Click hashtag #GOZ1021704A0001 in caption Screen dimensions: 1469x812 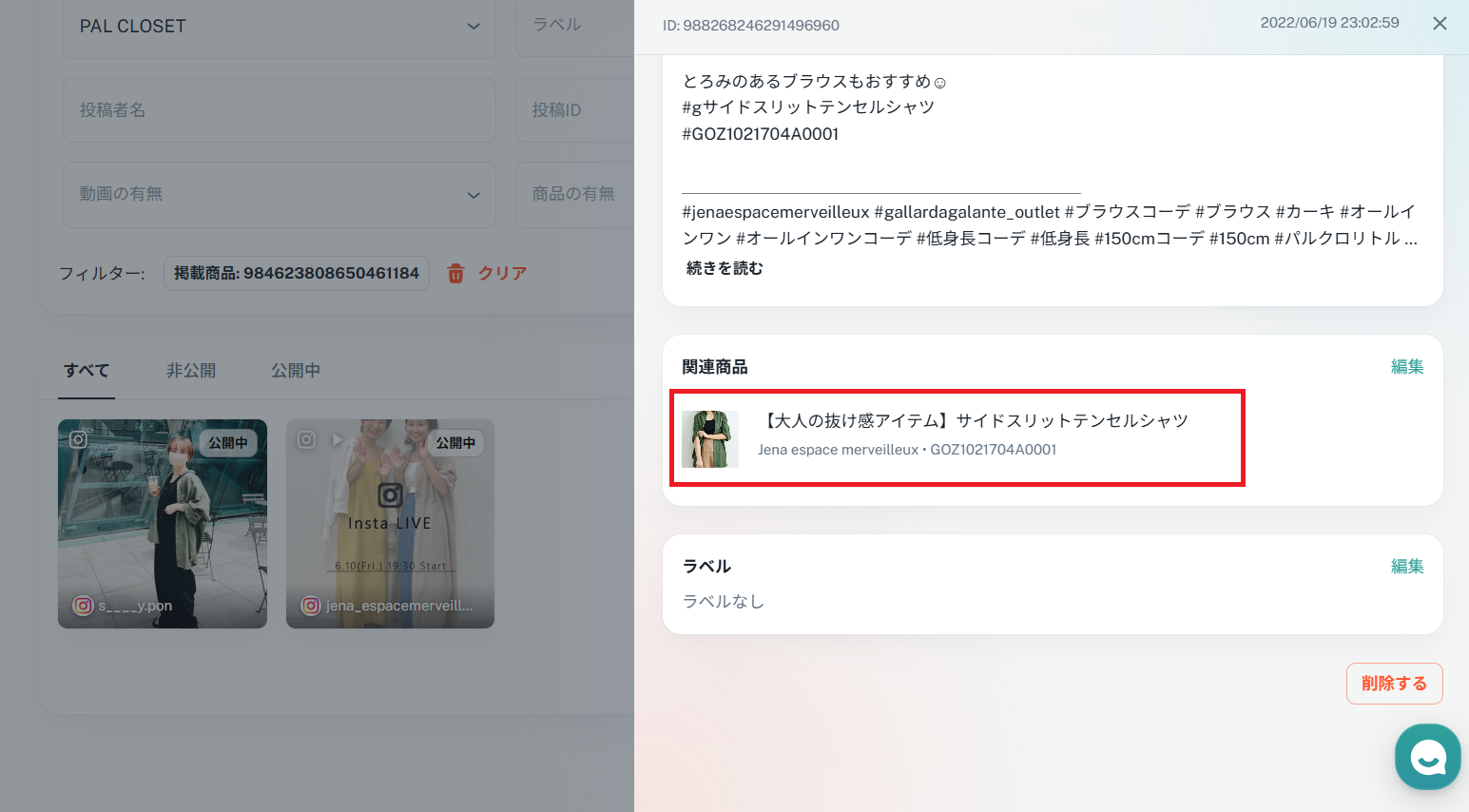coord(761,134)
